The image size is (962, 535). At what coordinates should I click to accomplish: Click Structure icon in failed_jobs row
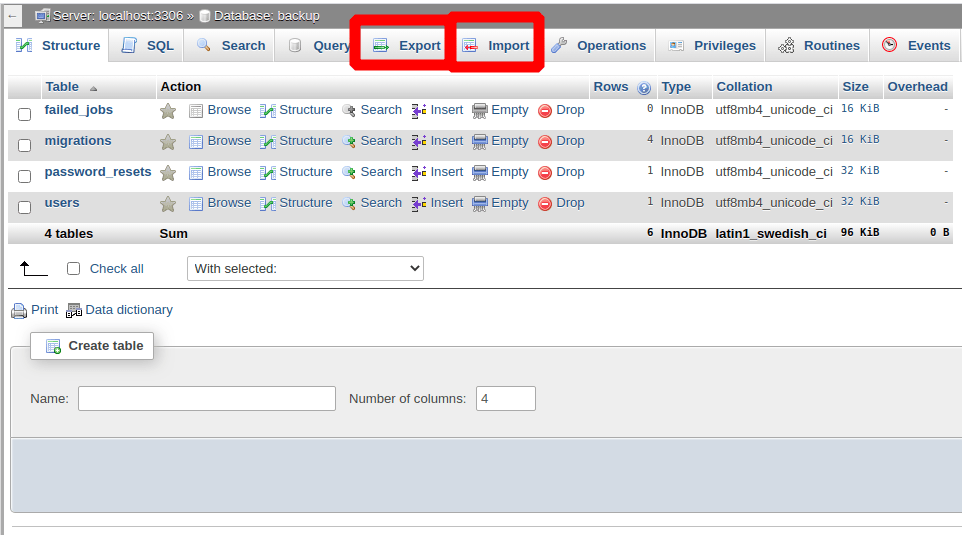pyautogui.click(x=267, y=111)
